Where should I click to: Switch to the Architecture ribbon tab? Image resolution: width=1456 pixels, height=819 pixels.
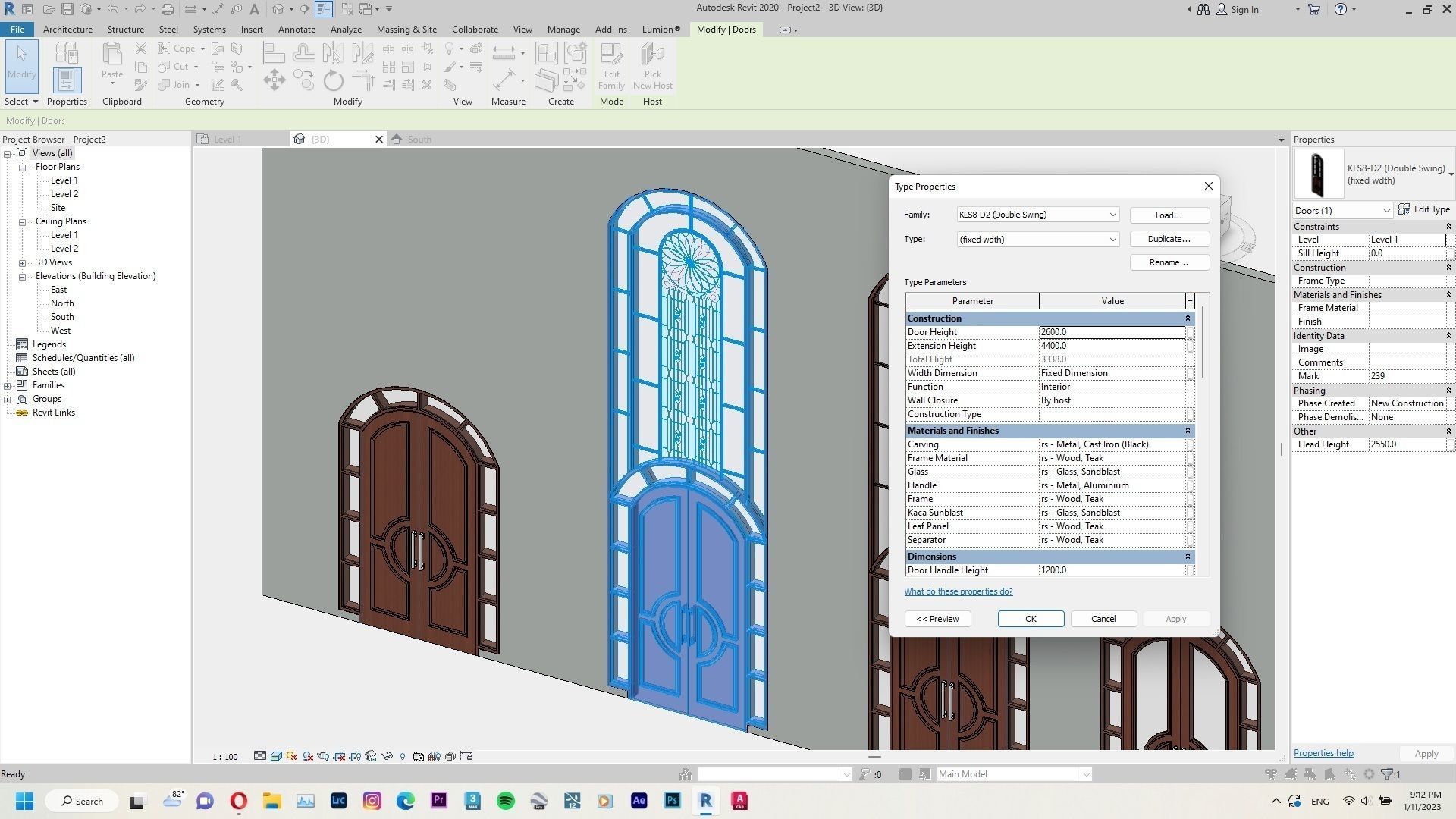67,29
